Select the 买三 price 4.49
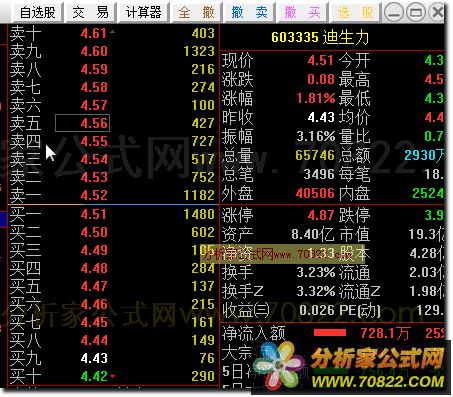Screen dimensions: 453x397 94,250
